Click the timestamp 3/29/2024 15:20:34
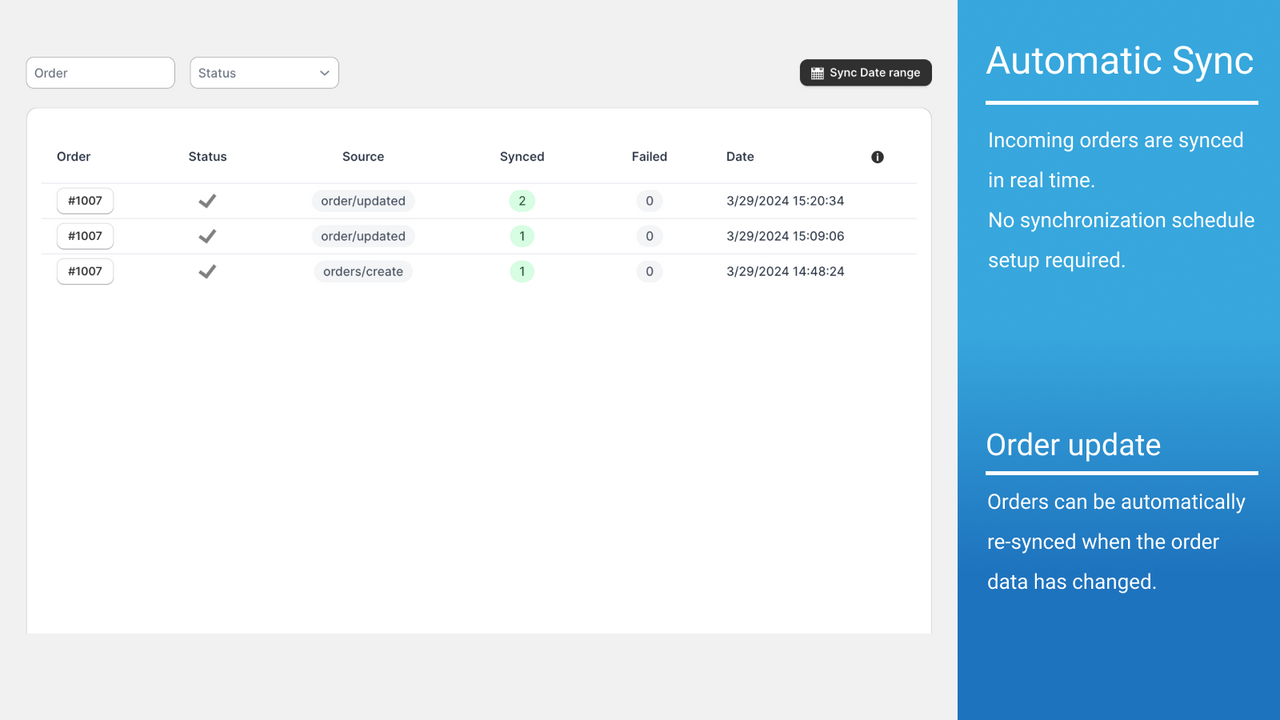The height and width of the screenshot is (720, 1280). click(786, 200)
